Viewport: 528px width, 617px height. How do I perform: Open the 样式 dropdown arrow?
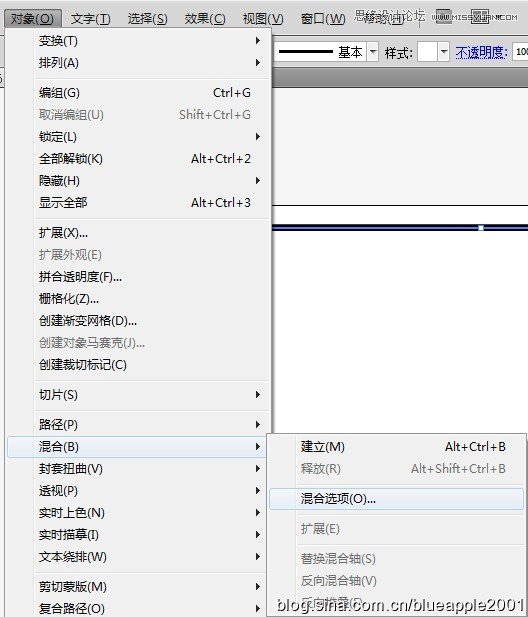click(443, 52)
